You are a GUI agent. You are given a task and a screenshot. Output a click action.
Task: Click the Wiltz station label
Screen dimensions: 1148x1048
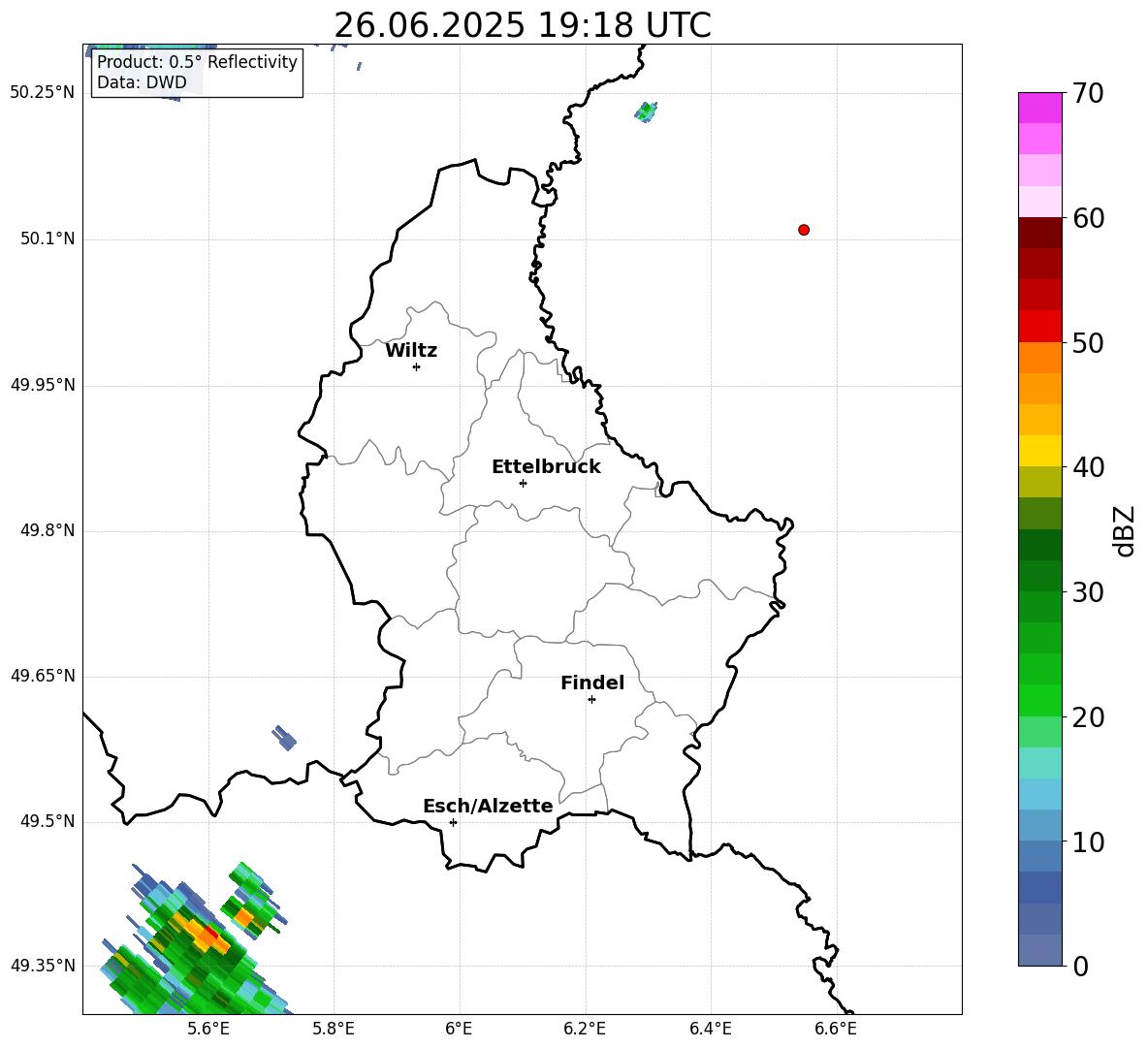411,351
